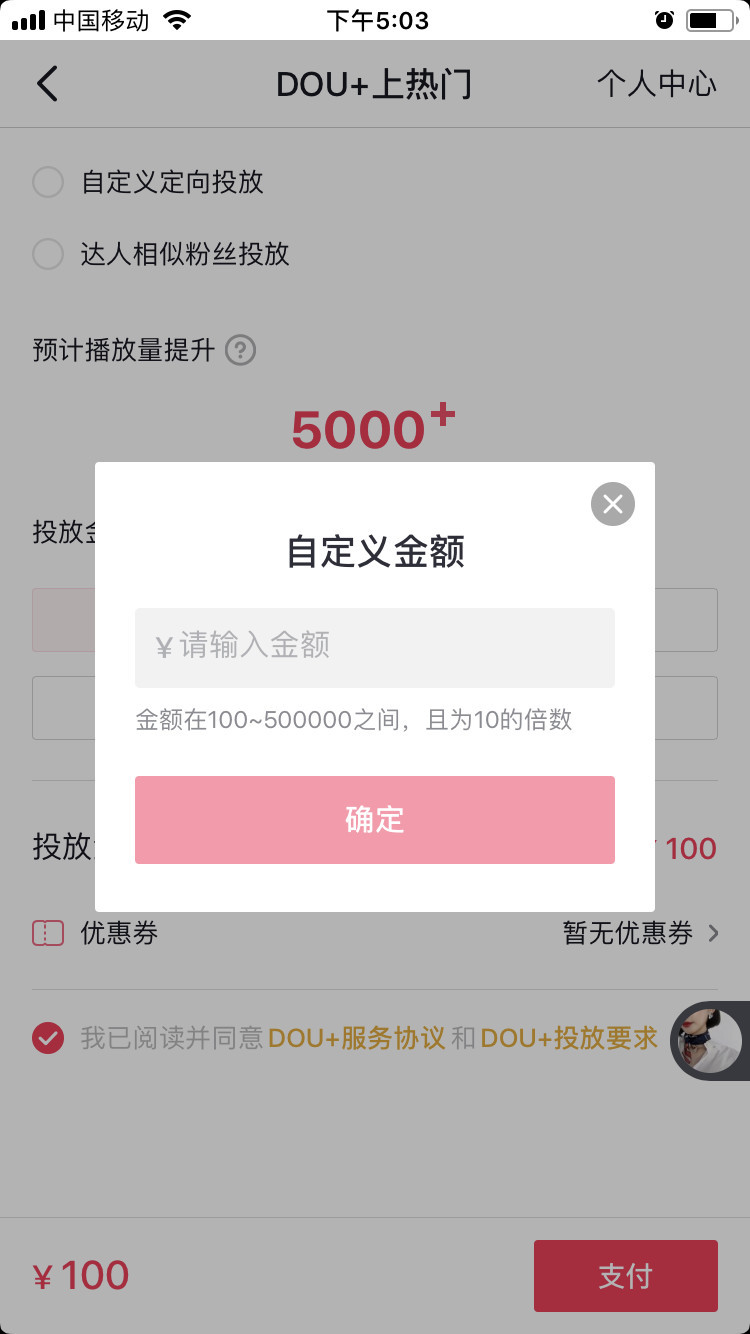Close the 自定义金额 dialog

click(613, 504)
